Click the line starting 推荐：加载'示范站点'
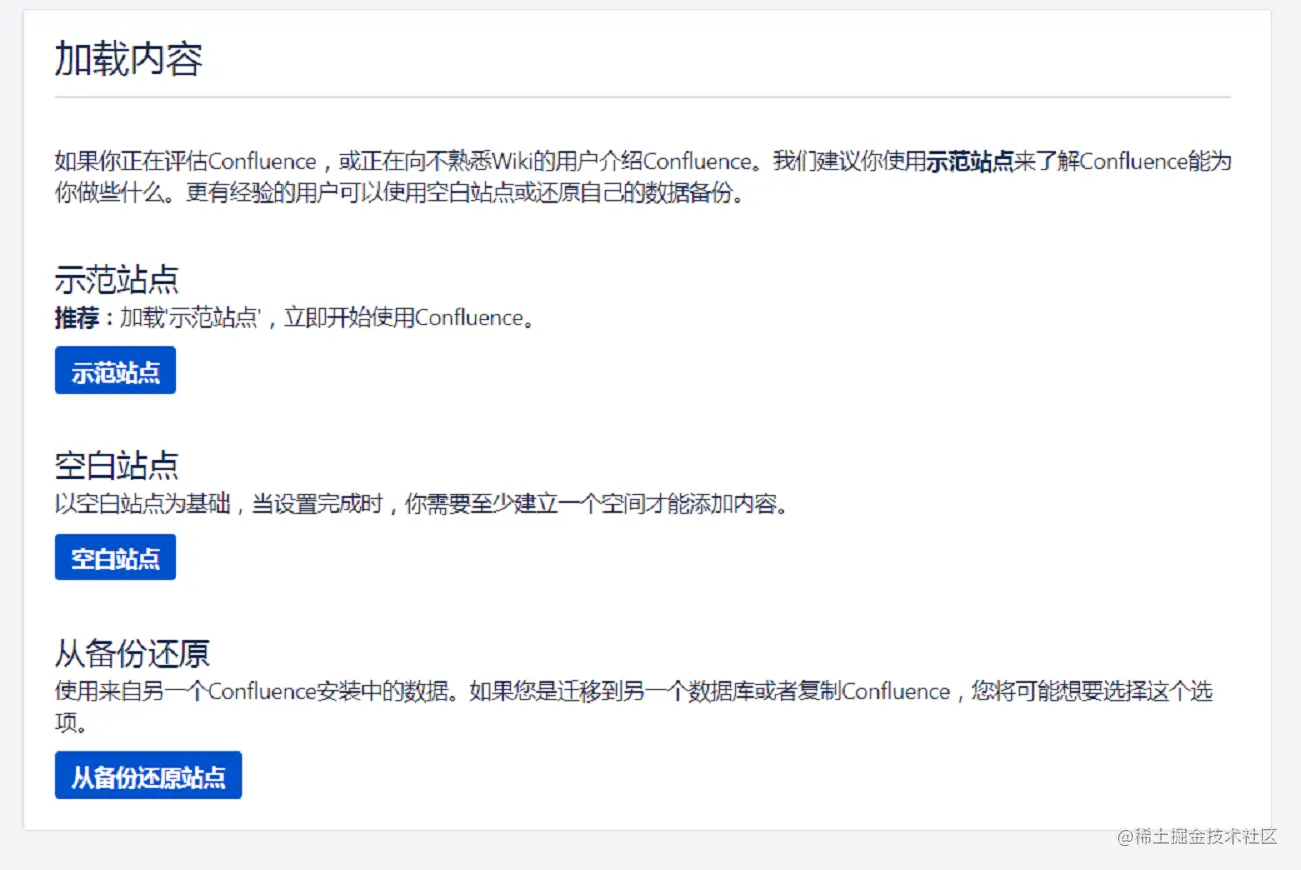 pos(296,318)
